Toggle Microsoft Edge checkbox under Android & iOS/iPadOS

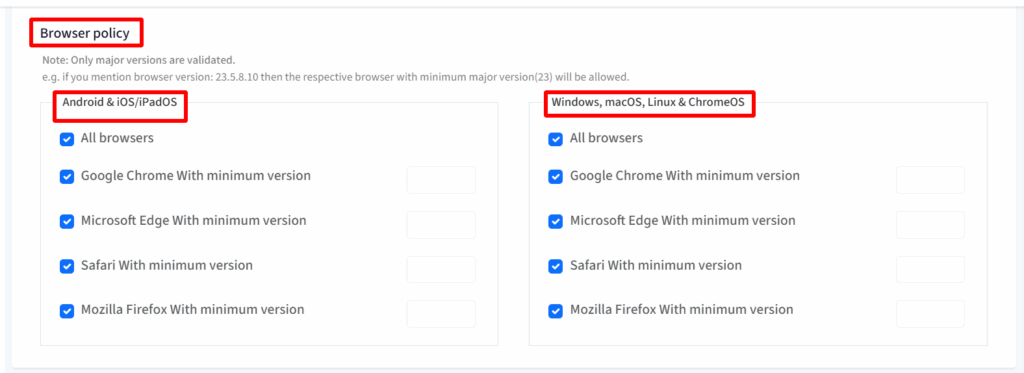[x=67, y=221]
